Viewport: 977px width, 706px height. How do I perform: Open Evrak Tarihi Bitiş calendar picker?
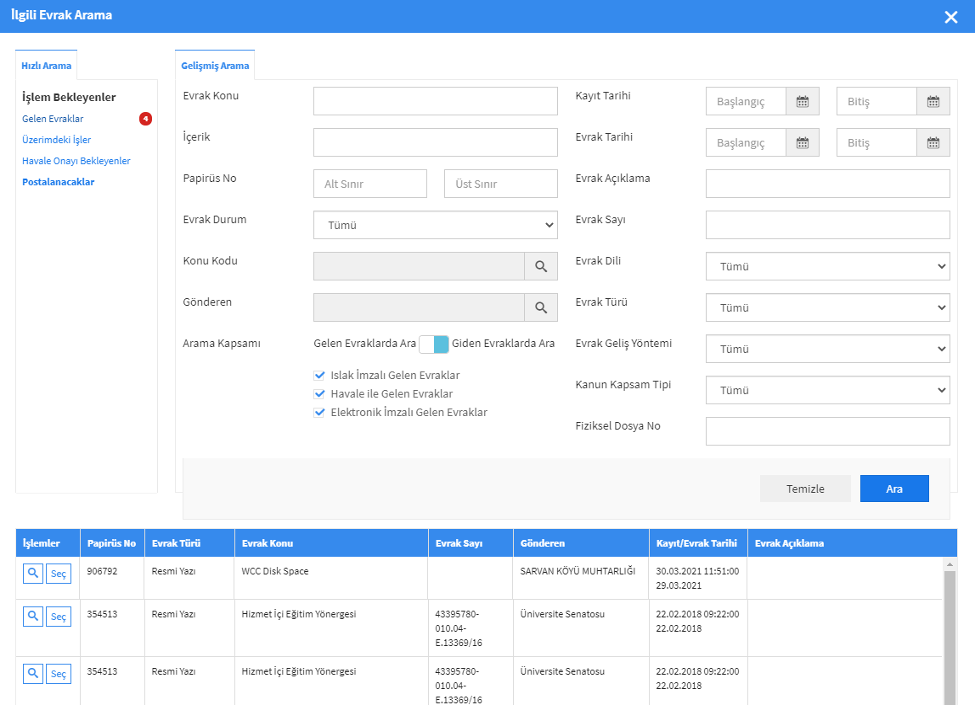point(933,143)
